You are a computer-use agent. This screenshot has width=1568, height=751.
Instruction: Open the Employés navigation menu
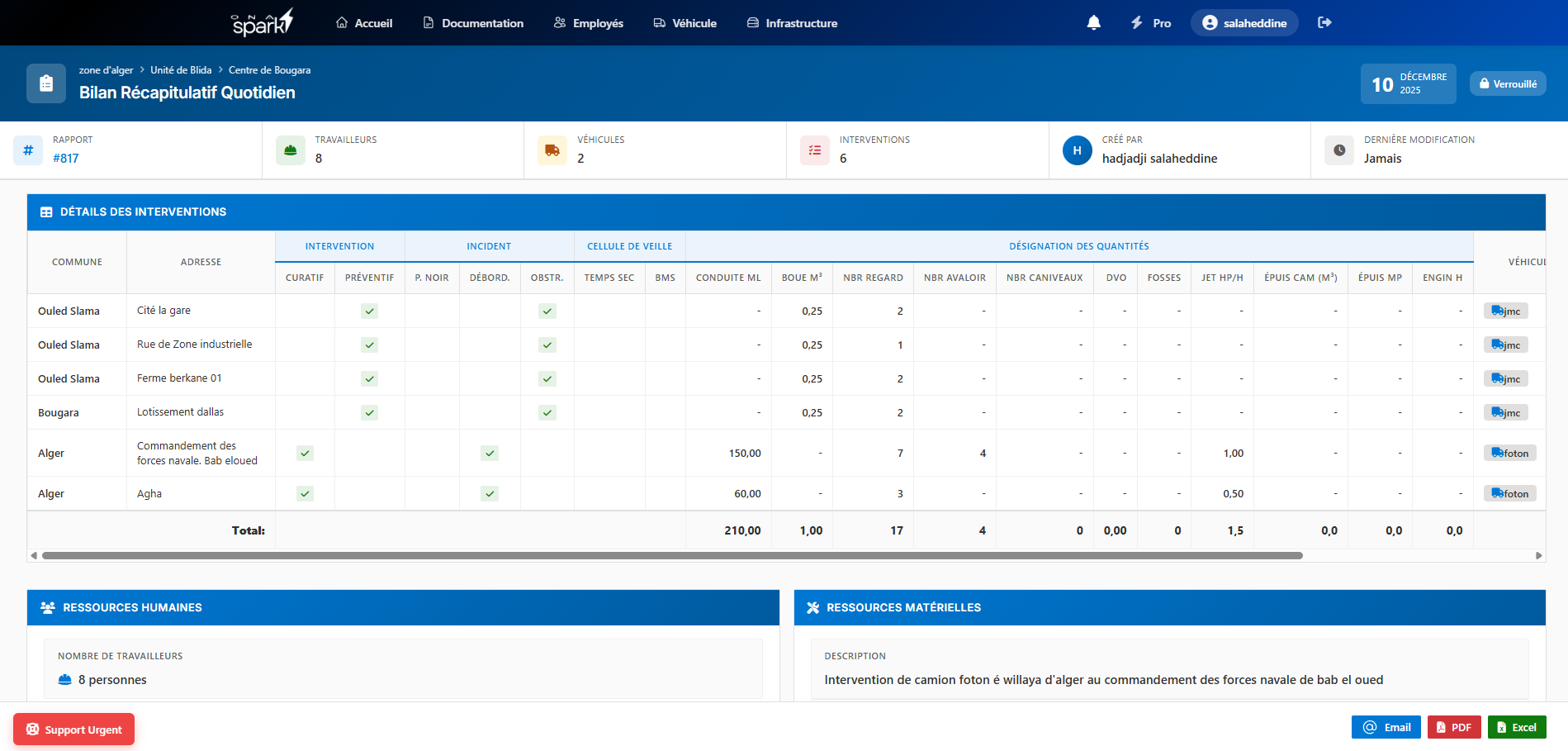588,23
